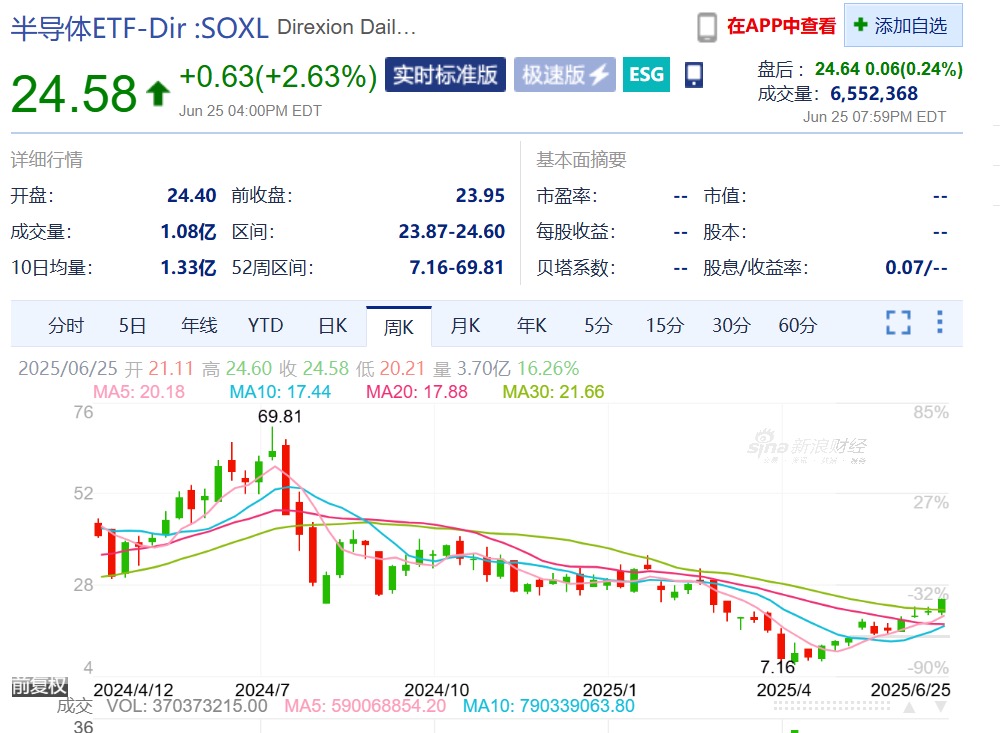This screenshot has width=1000, height=733.
Task: Click the 区间 value 23.87-24.60
Action: (452, 232)
